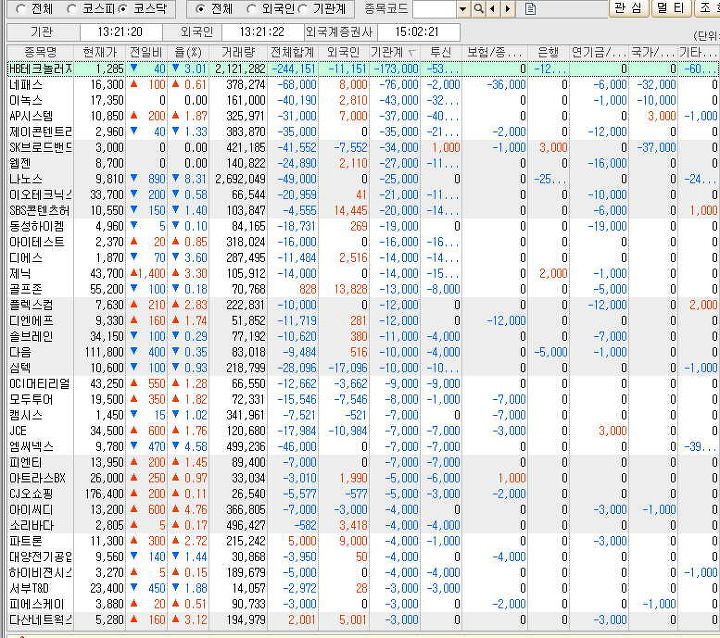Sort by 율(%) column header

coord(188,52)
